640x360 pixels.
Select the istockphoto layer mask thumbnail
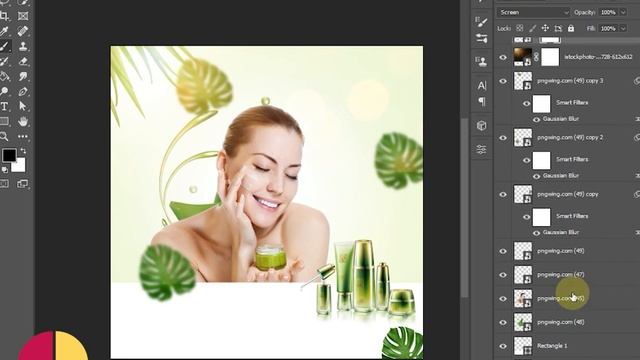pyautogui.click(x=550, y=57)
